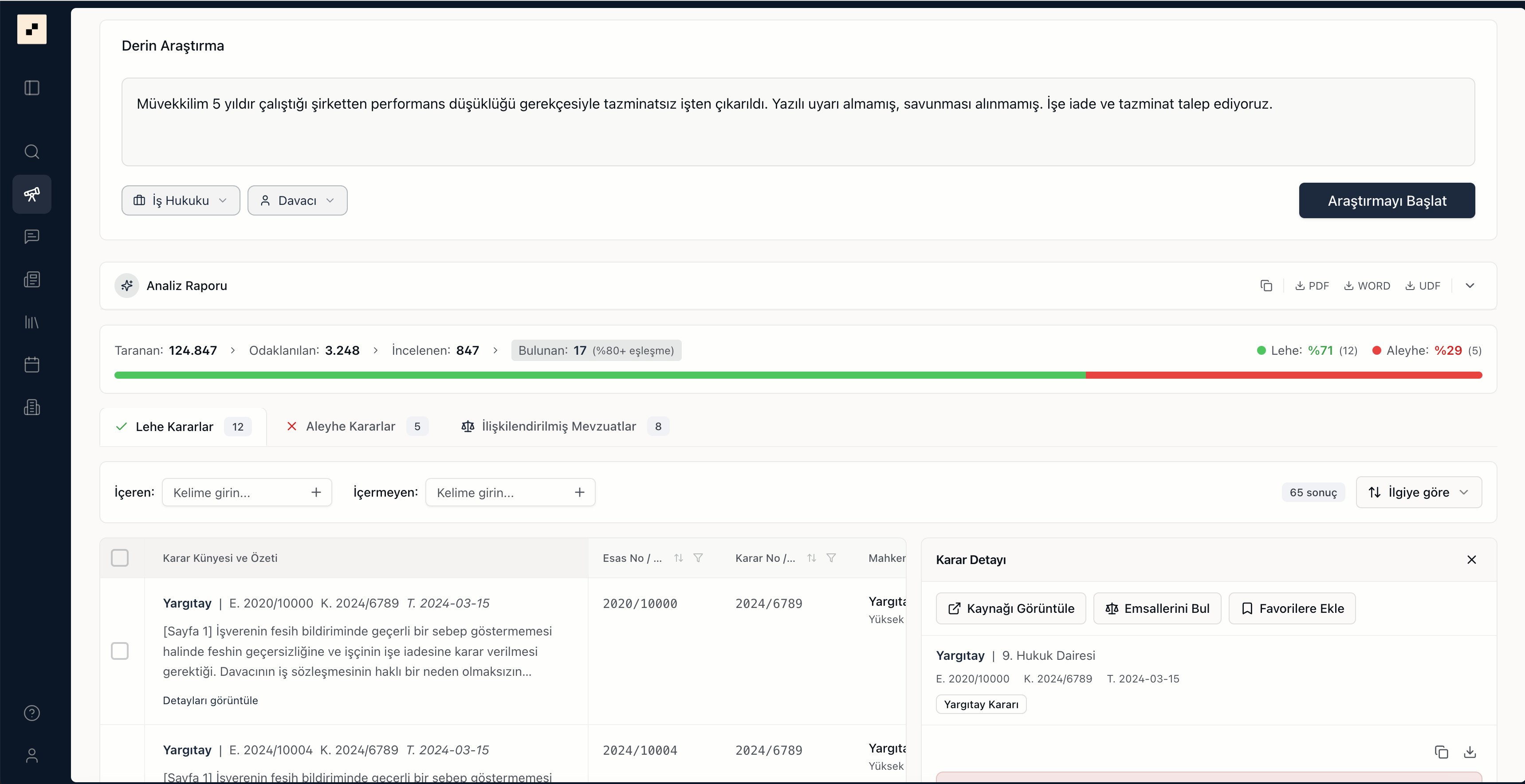Image resolution: width=1525 pixels, height=784 pixels.
Task: Toggle the select-all checkbox in table header
Action: [x=120, y=558]
